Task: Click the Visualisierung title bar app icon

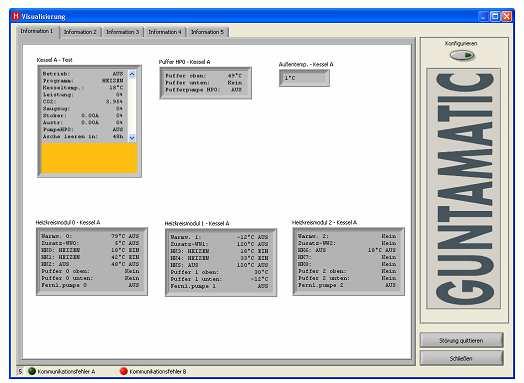Action: [x=16, y=16]
